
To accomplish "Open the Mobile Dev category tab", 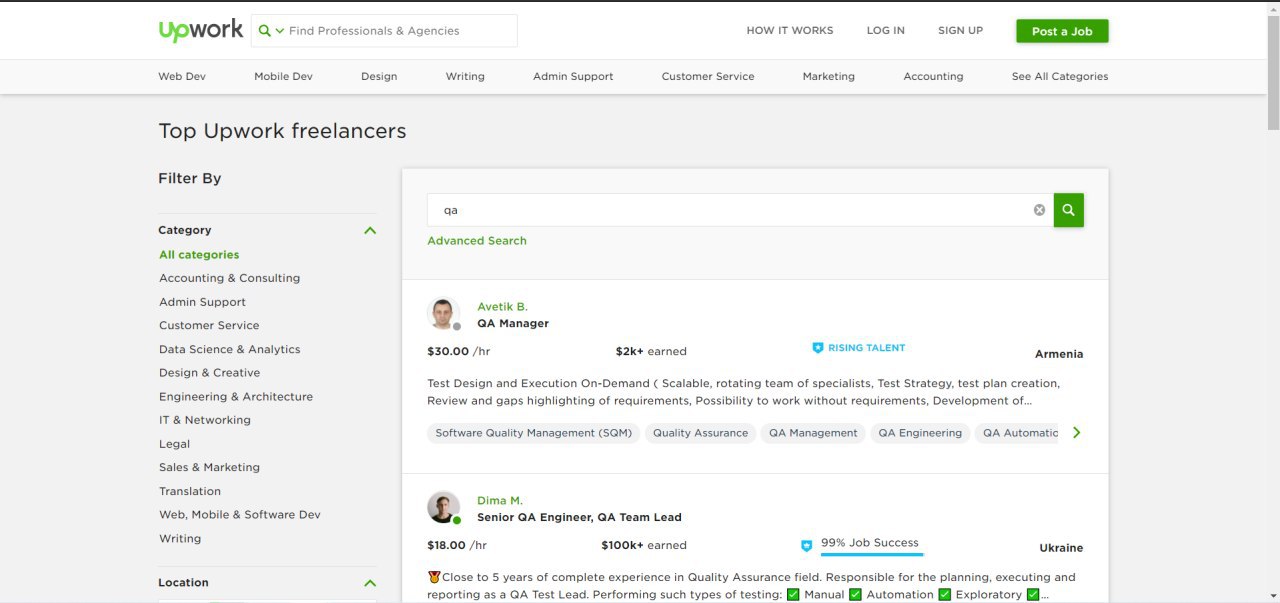I will coord(283,76).
